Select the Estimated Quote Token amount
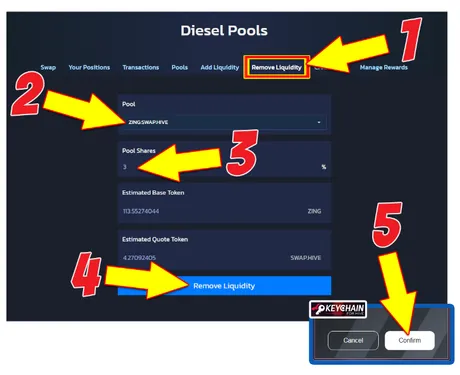This screenshot has height=375, width=460. 139,258
